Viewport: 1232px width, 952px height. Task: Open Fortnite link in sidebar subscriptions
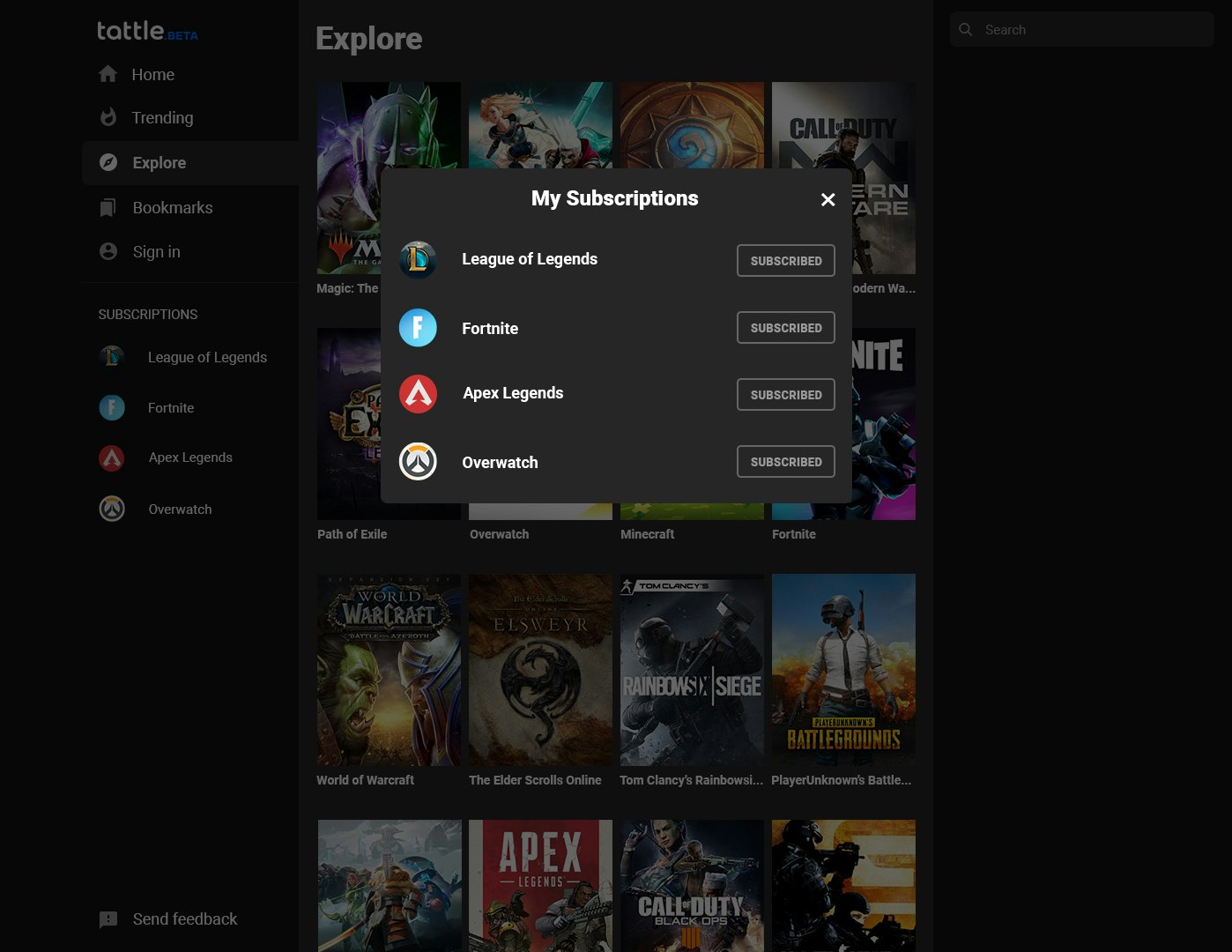[171, 407]
